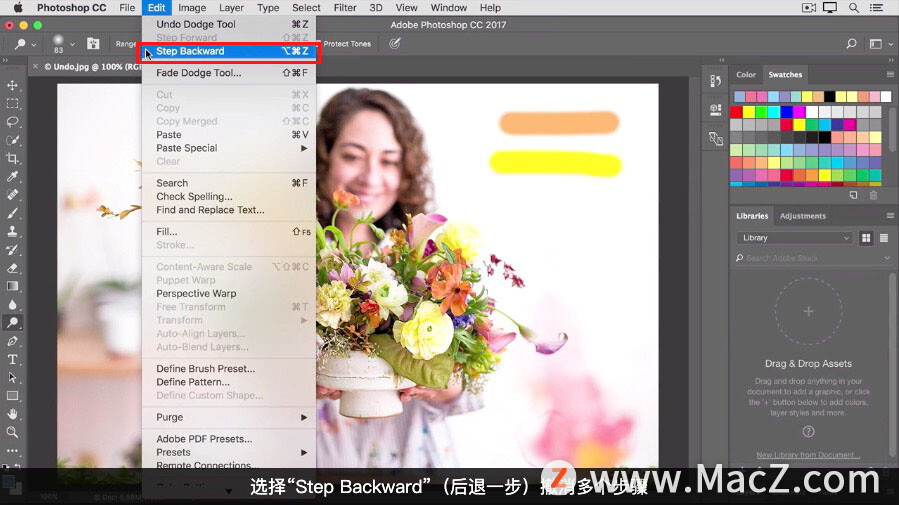
Task: Switch to the Color tab
Action: 746,75
